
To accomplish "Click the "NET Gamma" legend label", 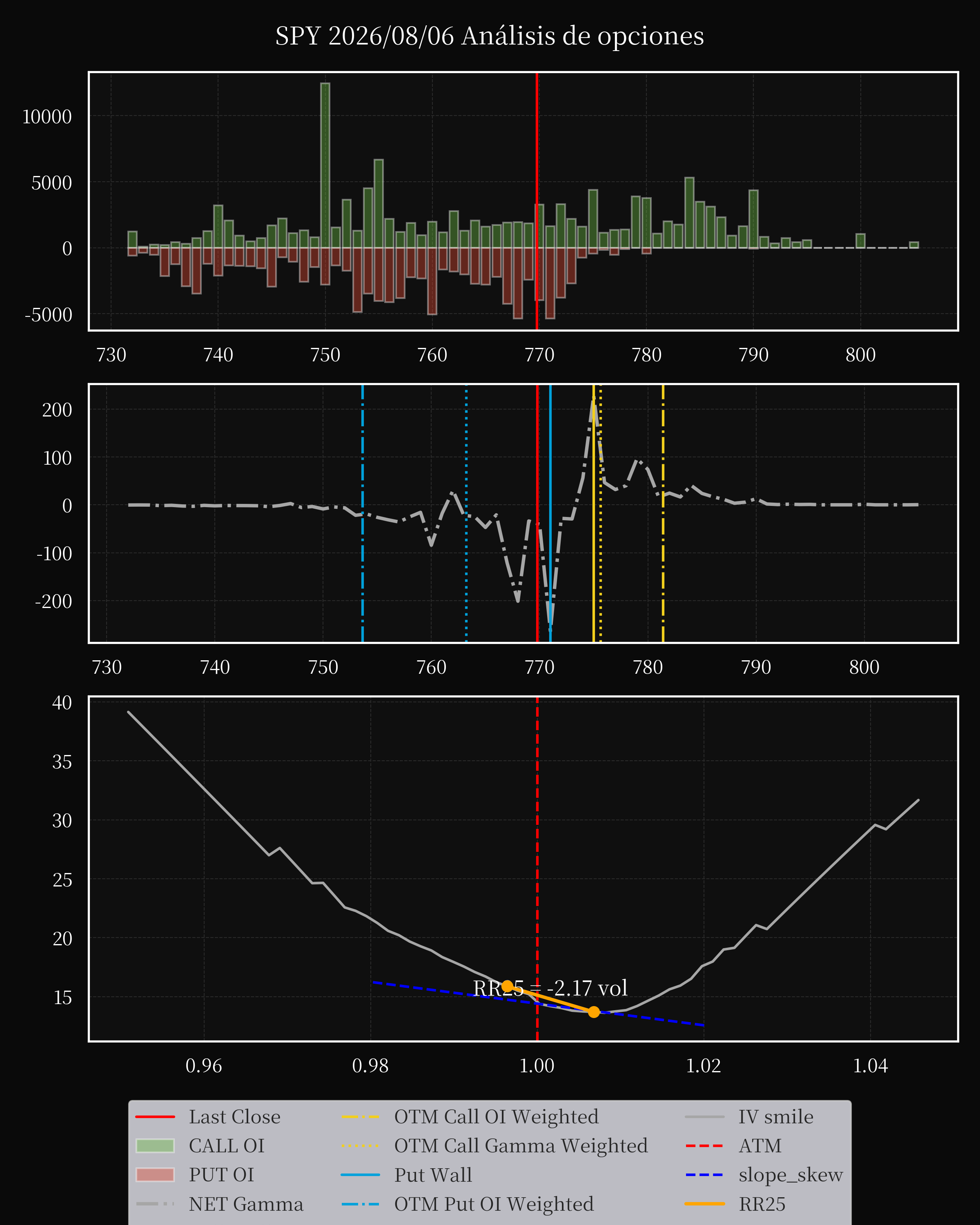I will (x=246, y=1204).
